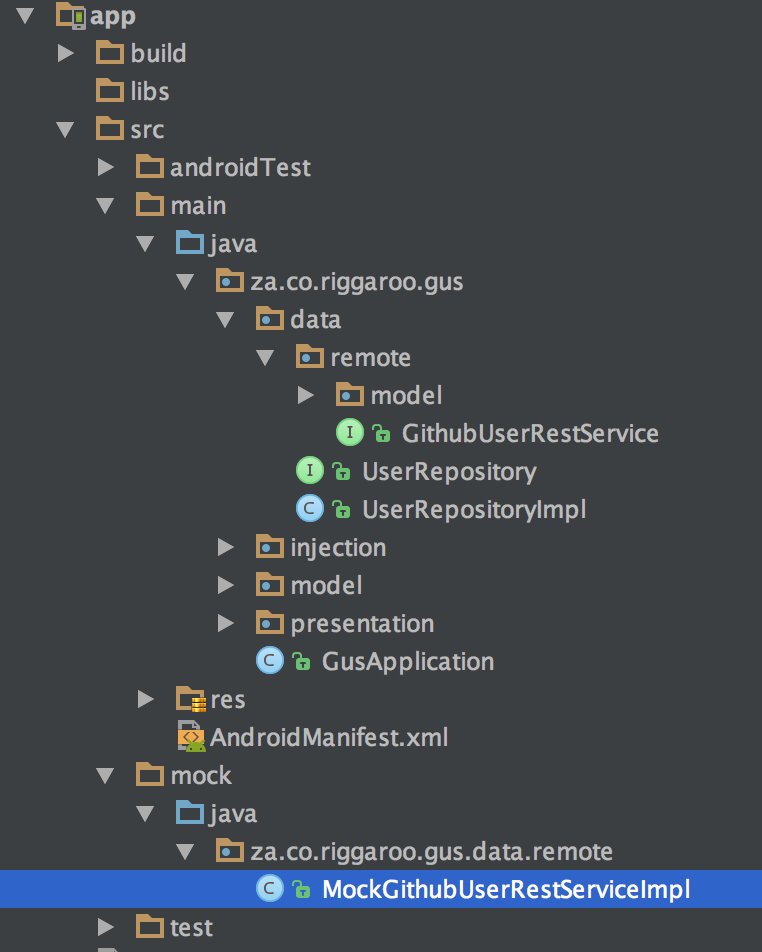
Task: Expand the injection package arrow
Action: click(226, 548)
